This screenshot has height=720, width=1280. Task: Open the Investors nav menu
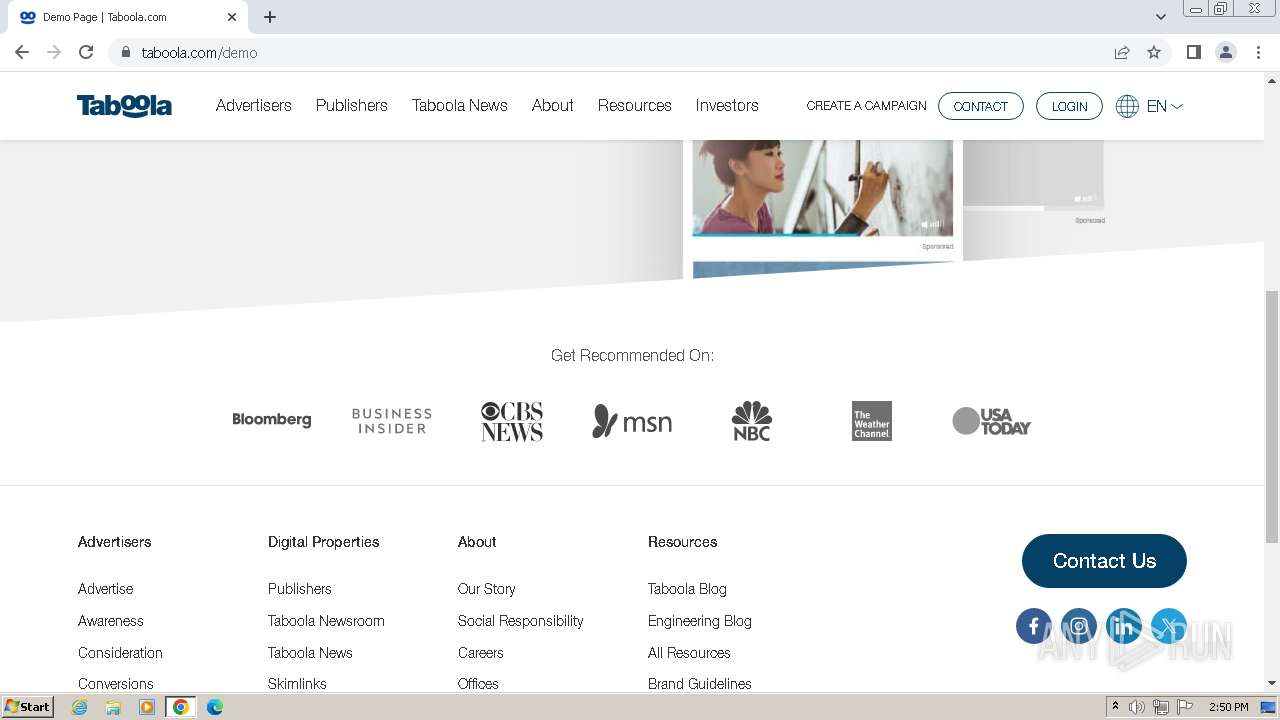tap(727, 105)
